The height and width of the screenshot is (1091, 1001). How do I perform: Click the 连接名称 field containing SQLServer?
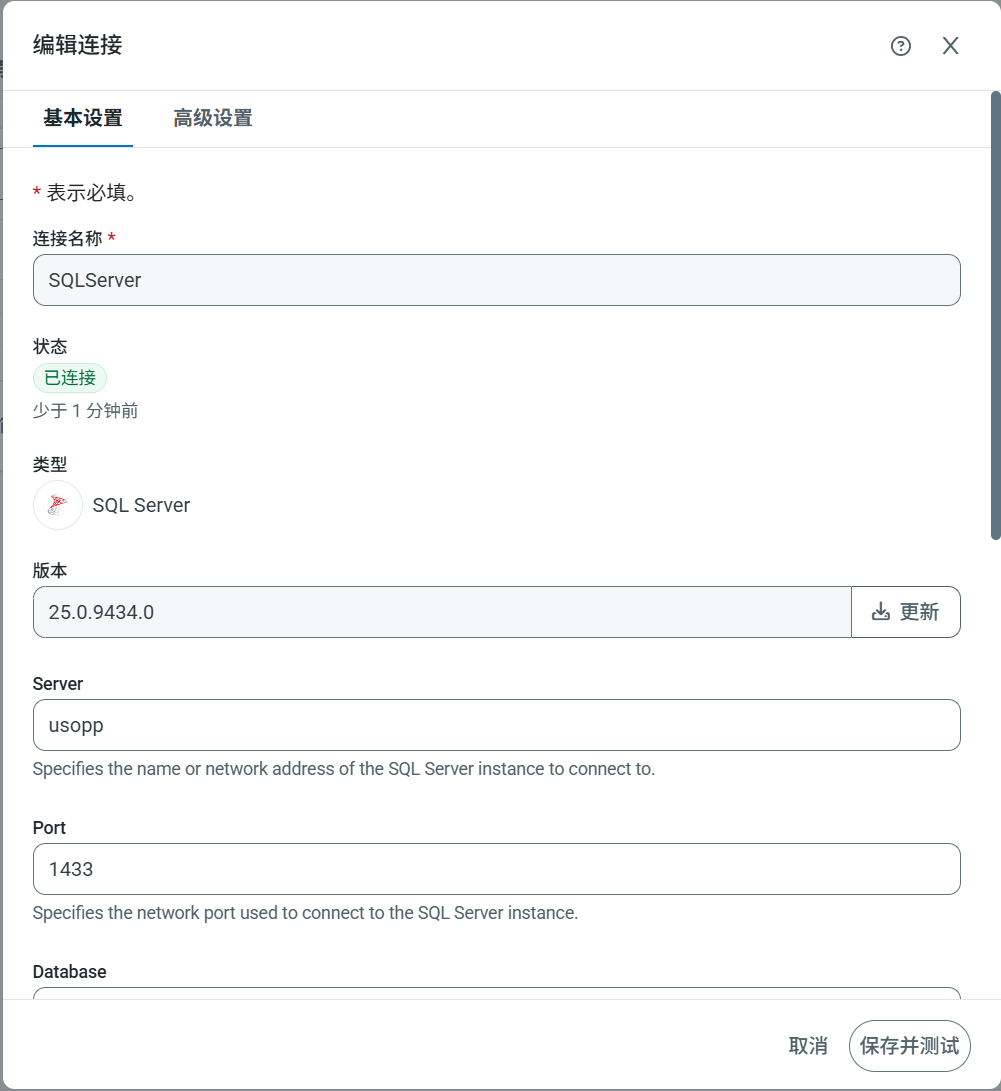coord(496,280)
